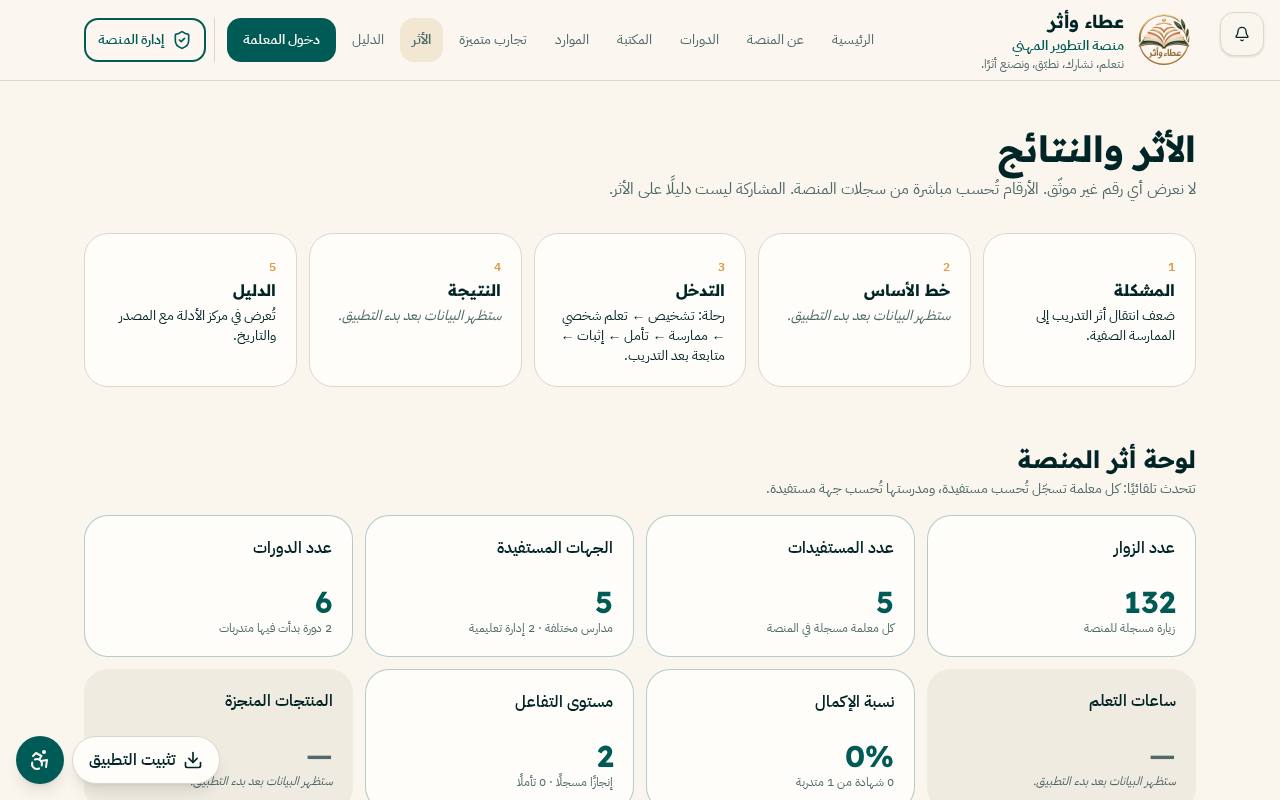The height and width of the screenshot is (800, 1280).
Task: Open الدليل in the navigation
Action: click(368, 40)
